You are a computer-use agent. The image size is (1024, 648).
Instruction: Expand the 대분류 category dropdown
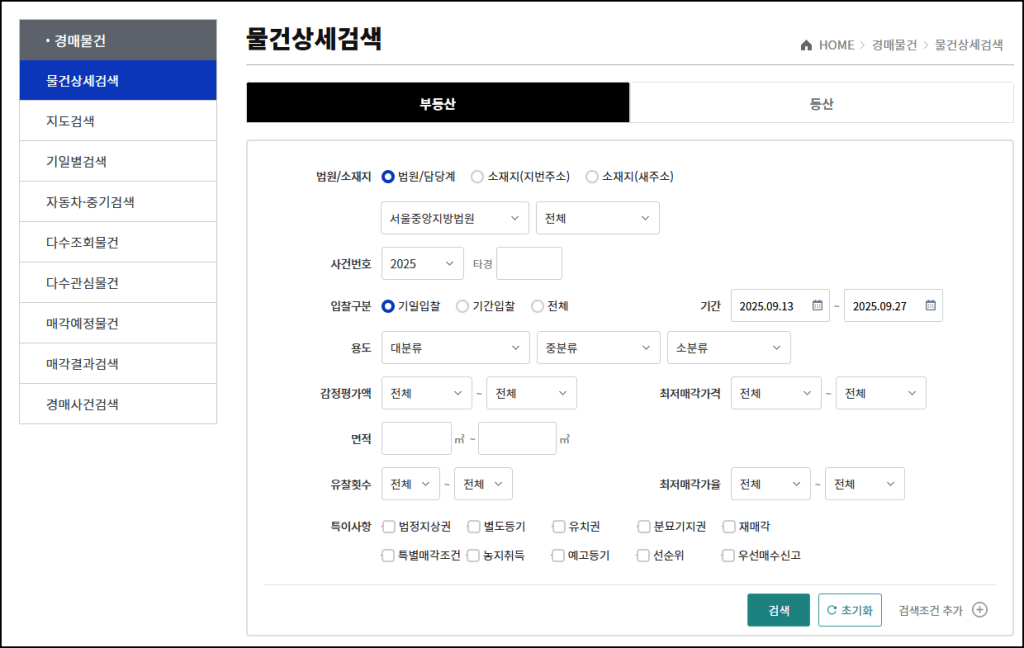[455, 348]
